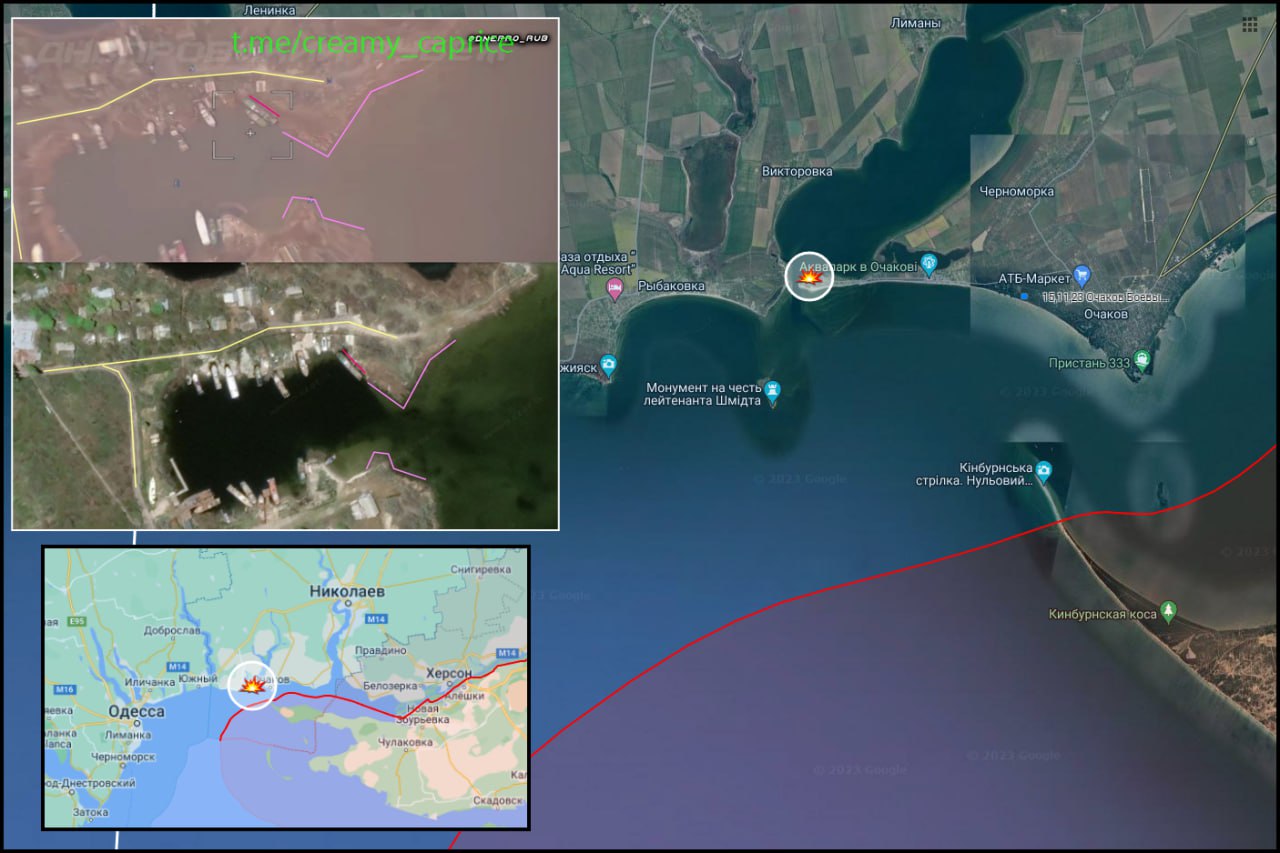This screenshot has height=853, width=1280.
Task: Select the АТБ-Маркет shopping cart marker
Action: coord(1081,275)
